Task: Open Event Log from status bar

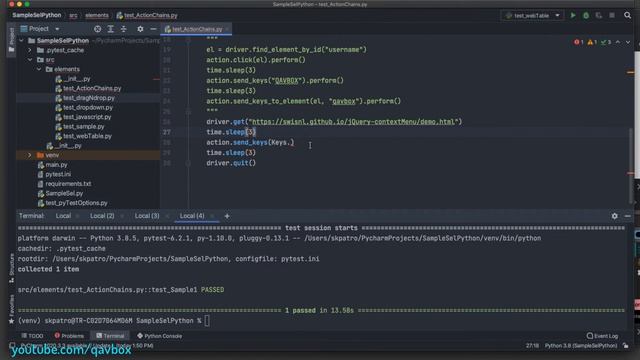Action: (x=602, y=336)
